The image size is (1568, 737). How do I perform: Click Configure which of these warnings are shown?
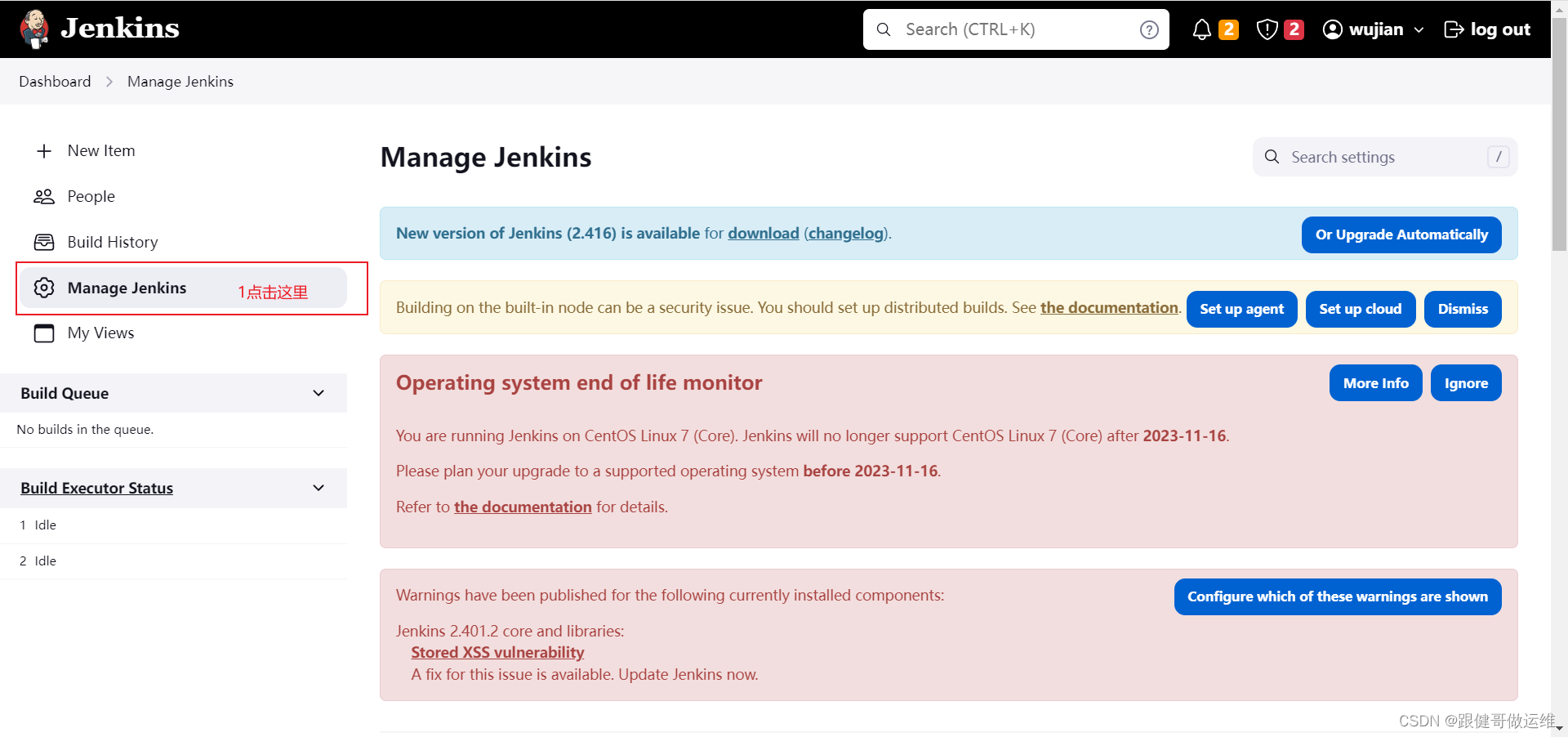[1338, 597]
